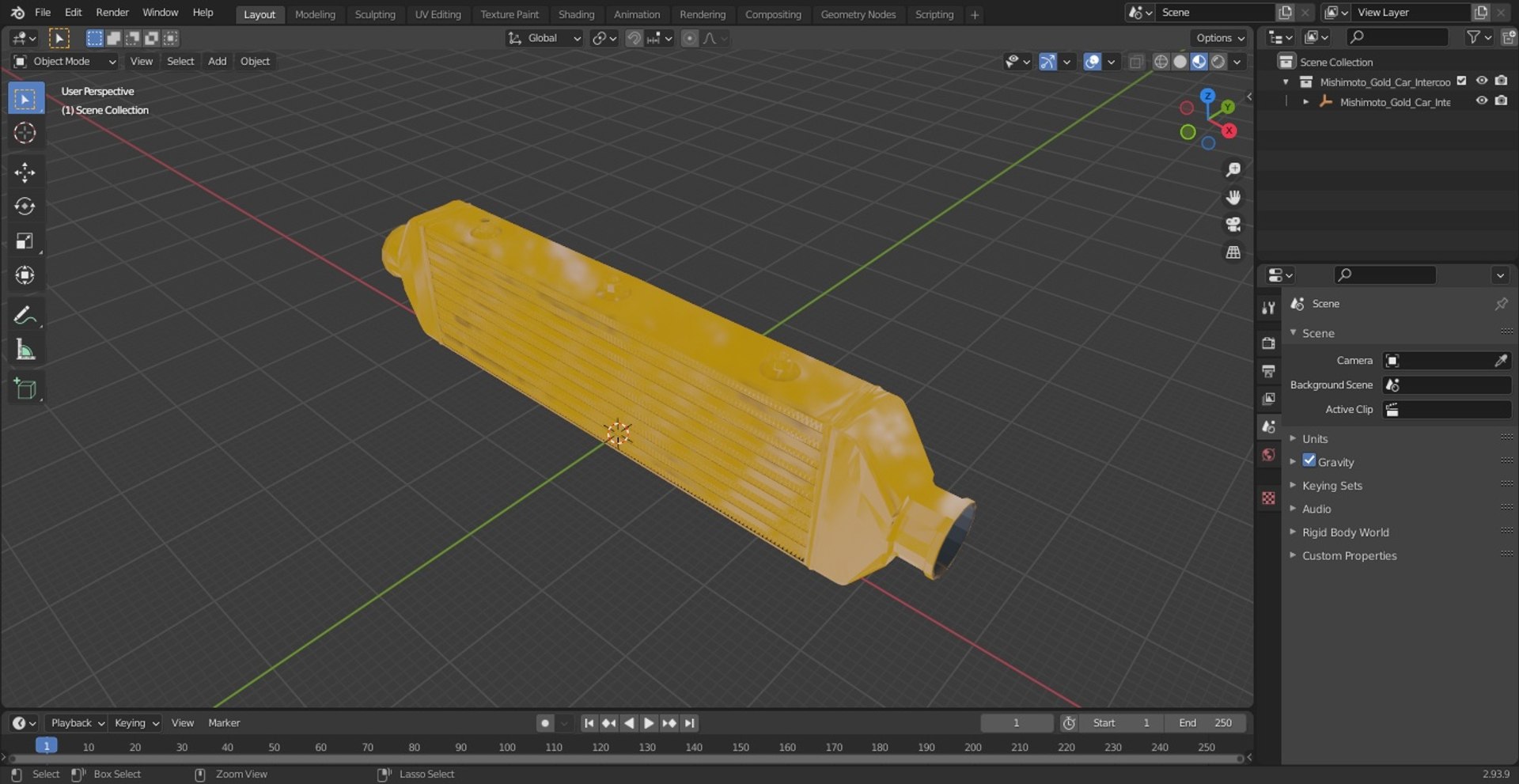
Task: Toggle snapping magnet
Action: [x=634, y=38]
